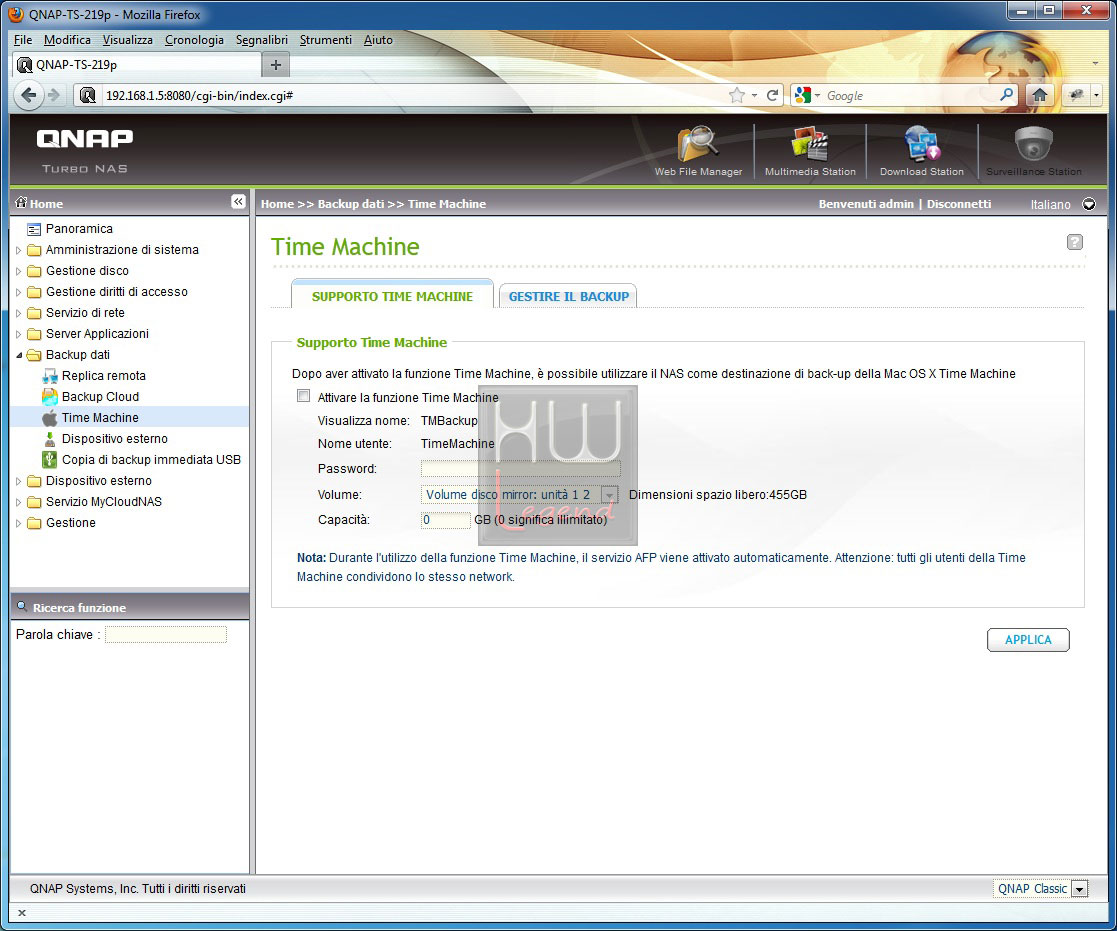Open the Aiuto menu
The height and width of the screenshot is (931, 1117).
(378, 40)
